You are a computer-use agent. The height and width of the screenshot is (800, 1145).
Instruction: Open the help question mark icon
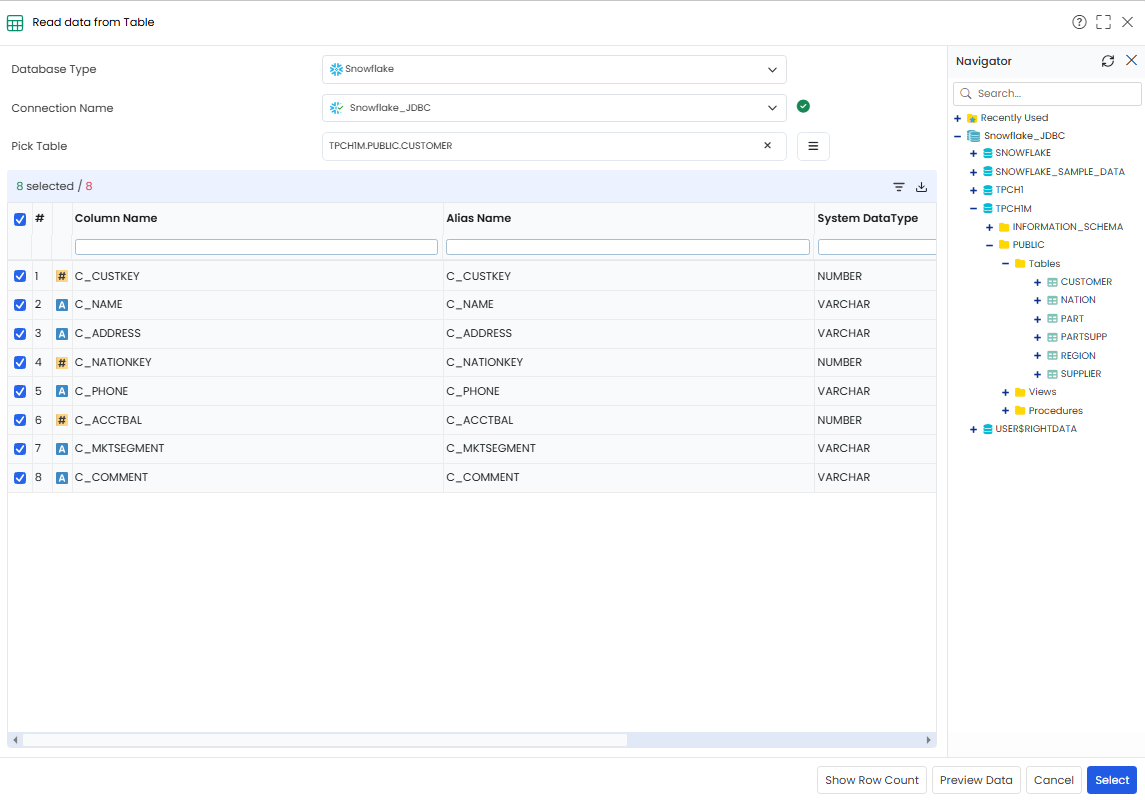click(x=1079, y=22)
